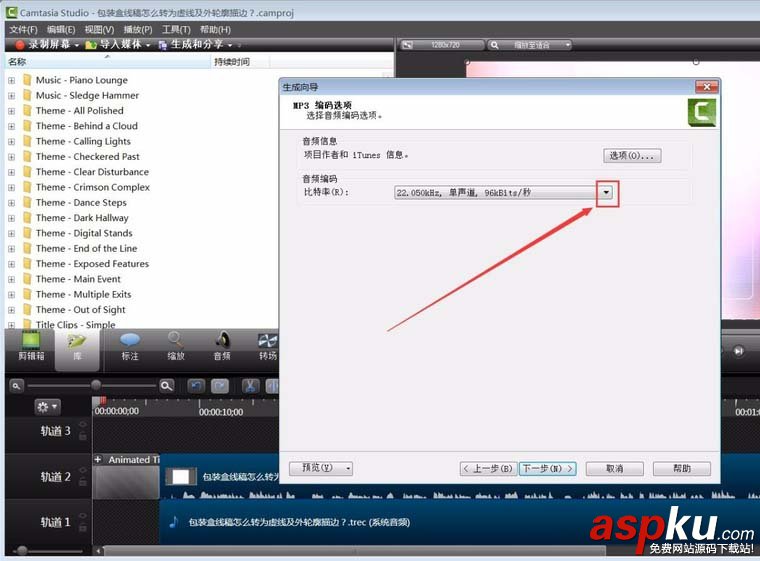Open the 音频 audio tool
This screenshot has width=760, height=561.
[222, 346]
